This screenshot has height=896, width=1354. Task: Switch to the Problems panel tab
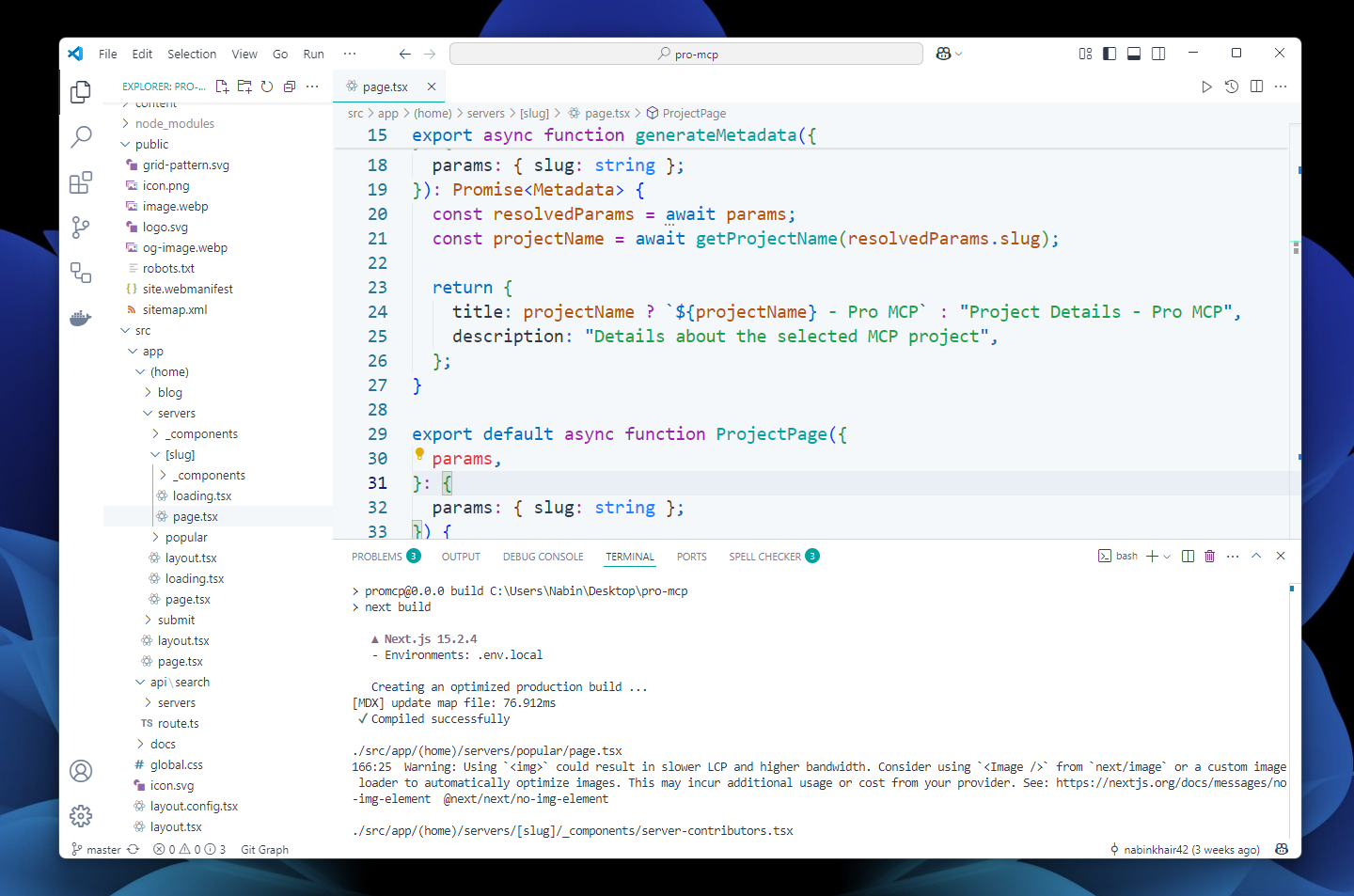click(377, 557)
